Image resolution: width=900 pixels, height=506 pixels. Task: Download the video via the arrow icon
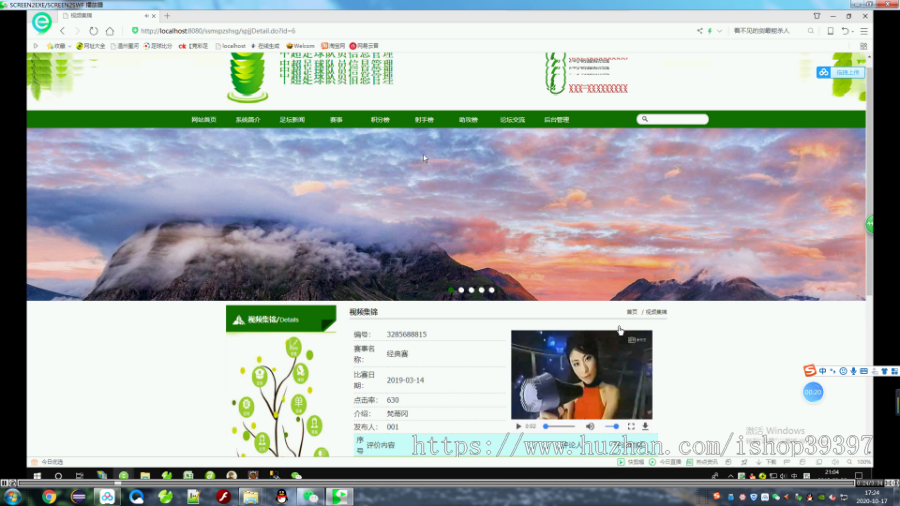tap(645, 426)
